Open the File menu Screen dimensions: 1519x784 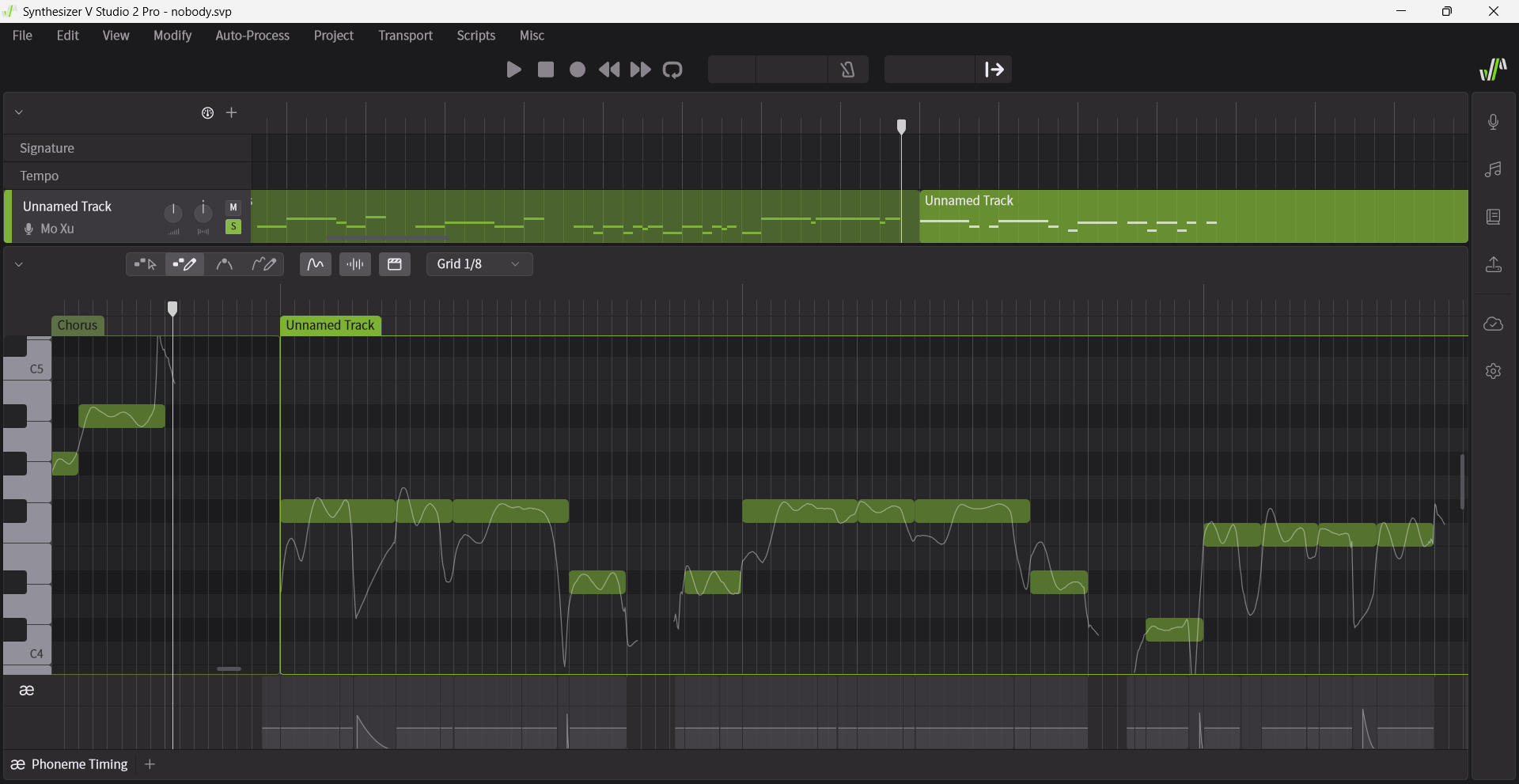(x=22, y=36)
